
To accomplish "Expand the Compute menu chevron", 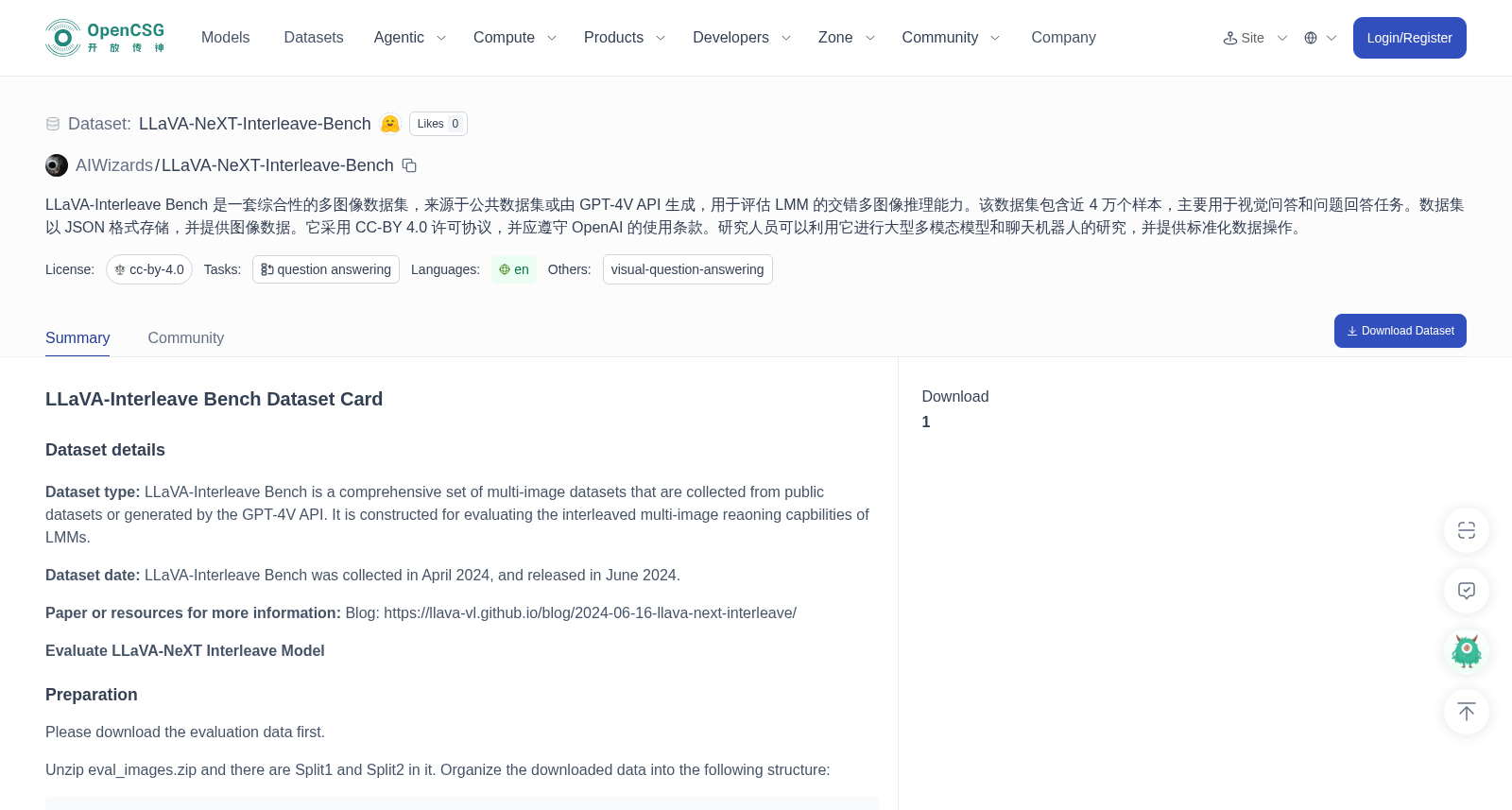I will [x=552, y=38].
